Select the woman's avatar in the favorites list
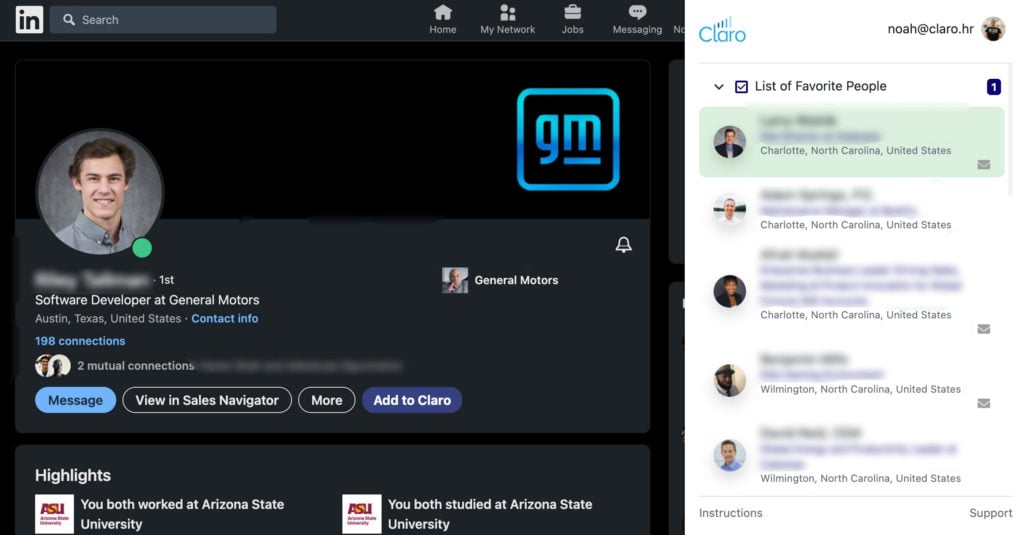 [x=729, y=291]
